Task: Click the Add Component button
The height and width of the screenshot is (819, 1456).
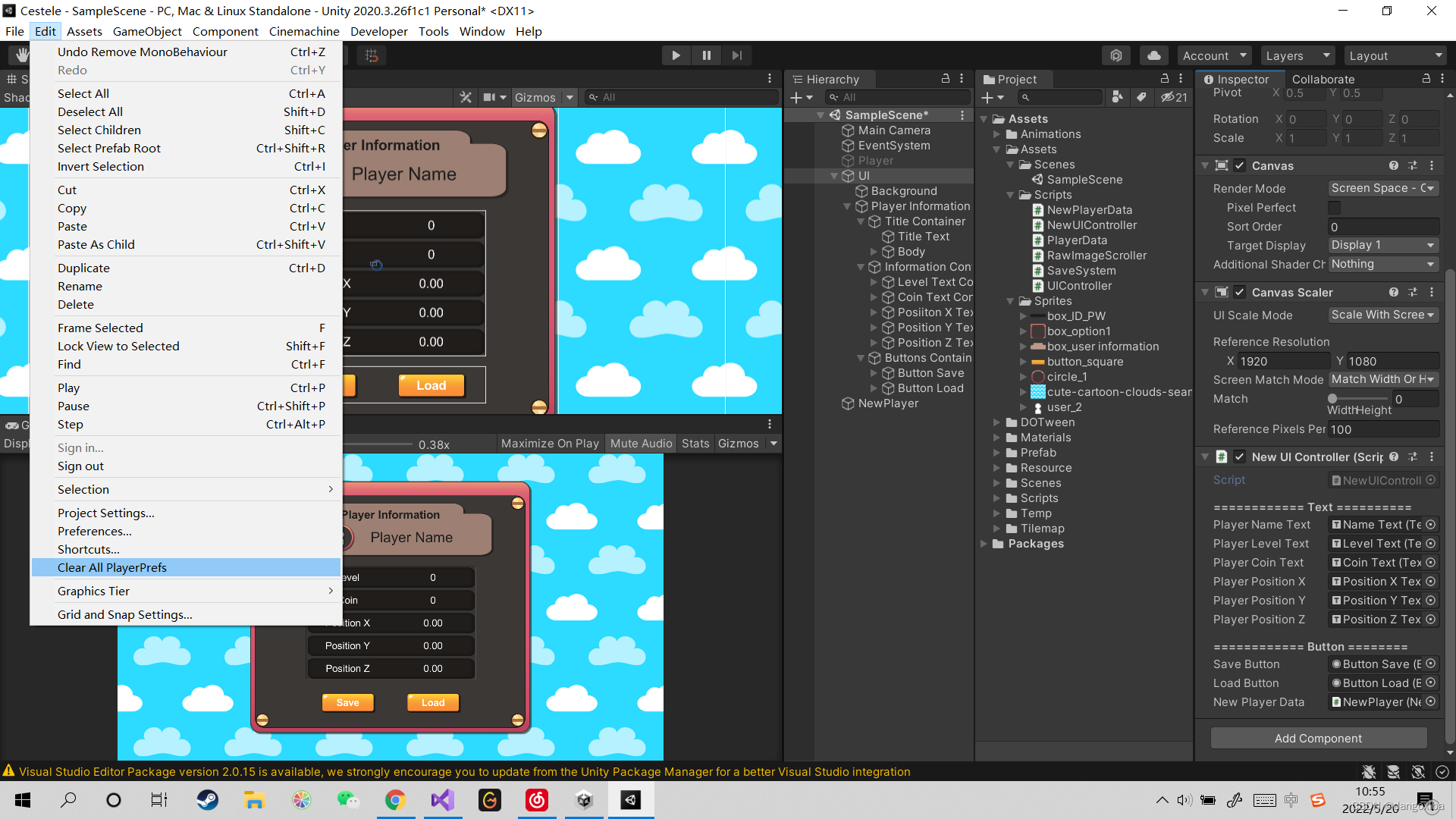Action: pyautogui.click(x=1318, y=738)
